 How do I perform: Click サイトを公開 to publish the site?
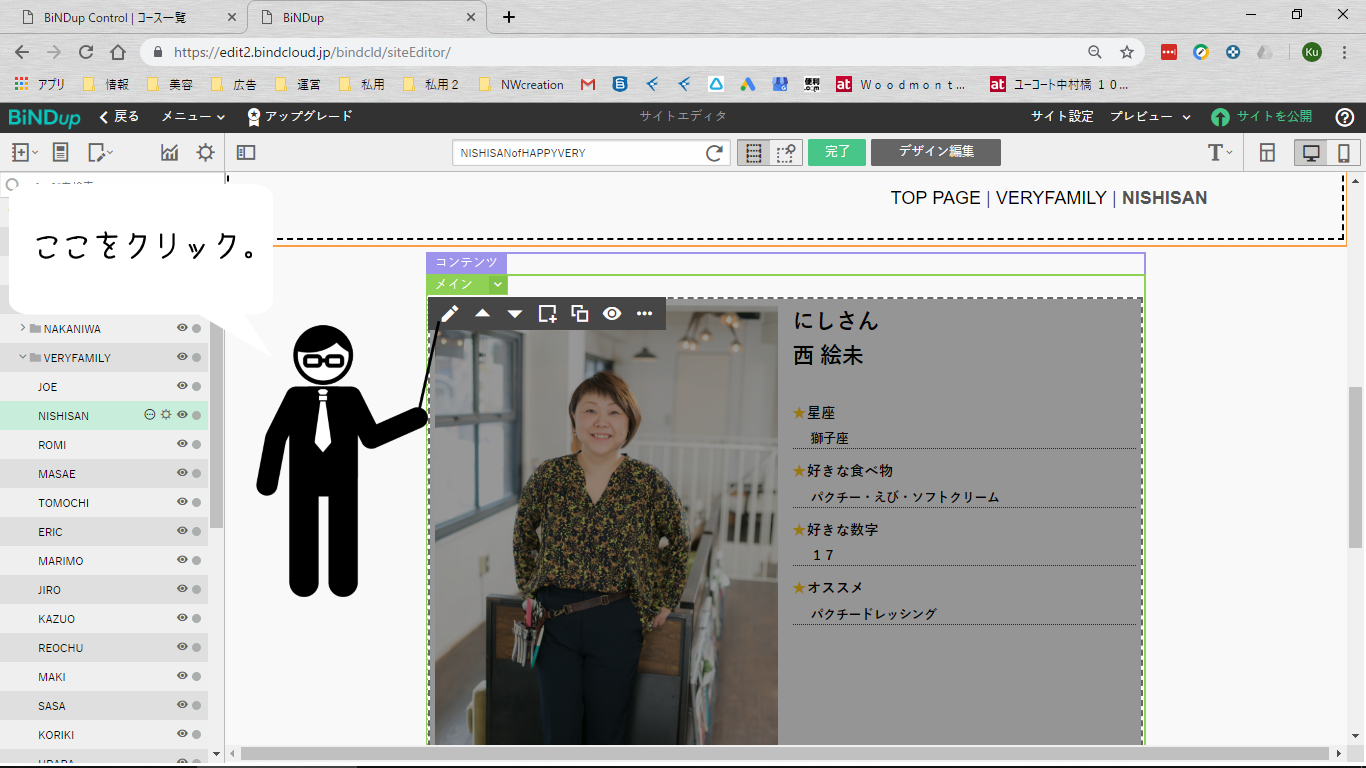coord(1261,117)
